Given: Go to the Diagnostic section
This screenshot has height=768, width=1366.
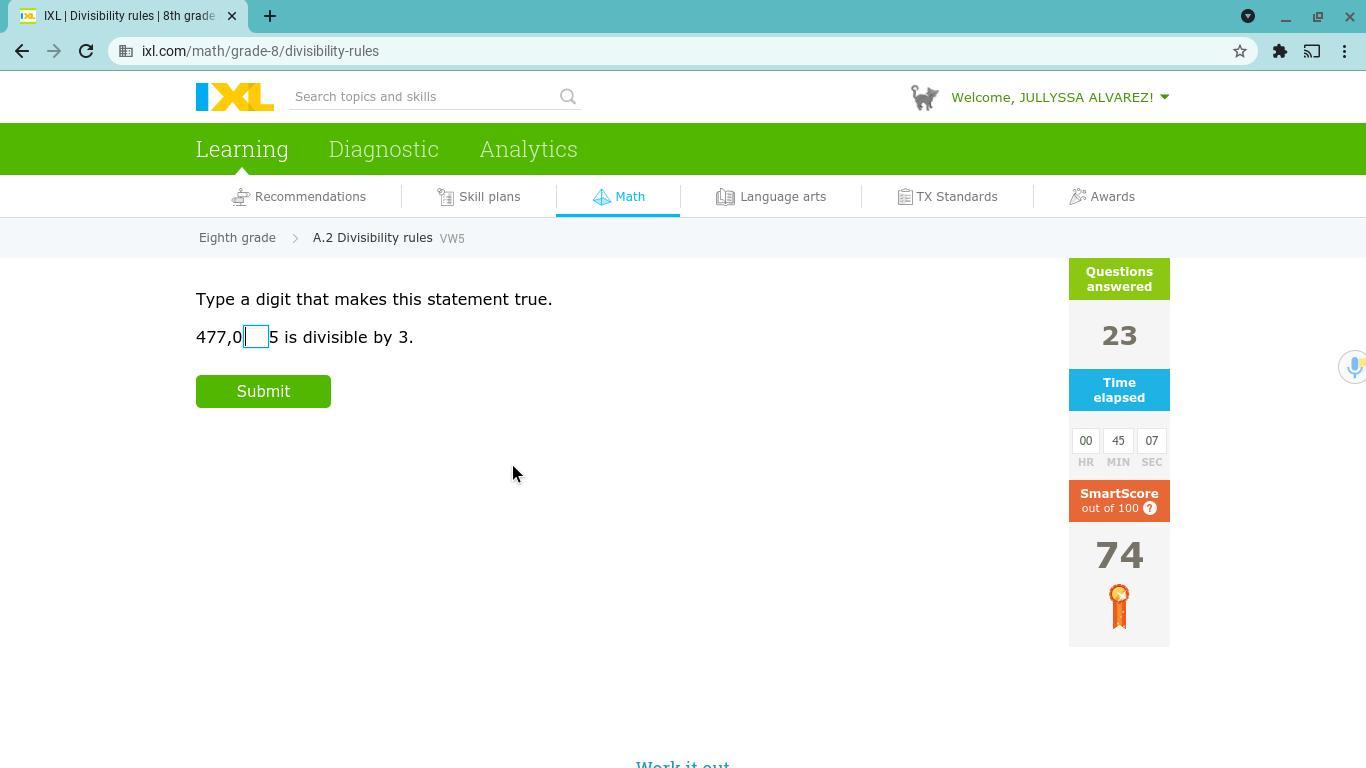Looking at the screenshot, I should 384,149.
